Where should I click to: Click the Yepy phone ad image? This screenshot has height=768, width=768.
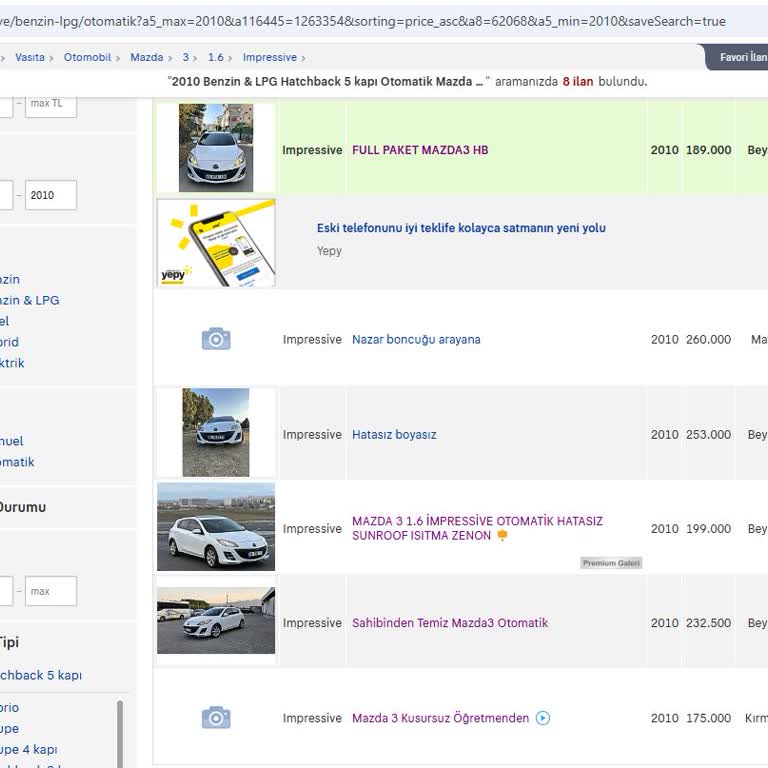point(216,243)
